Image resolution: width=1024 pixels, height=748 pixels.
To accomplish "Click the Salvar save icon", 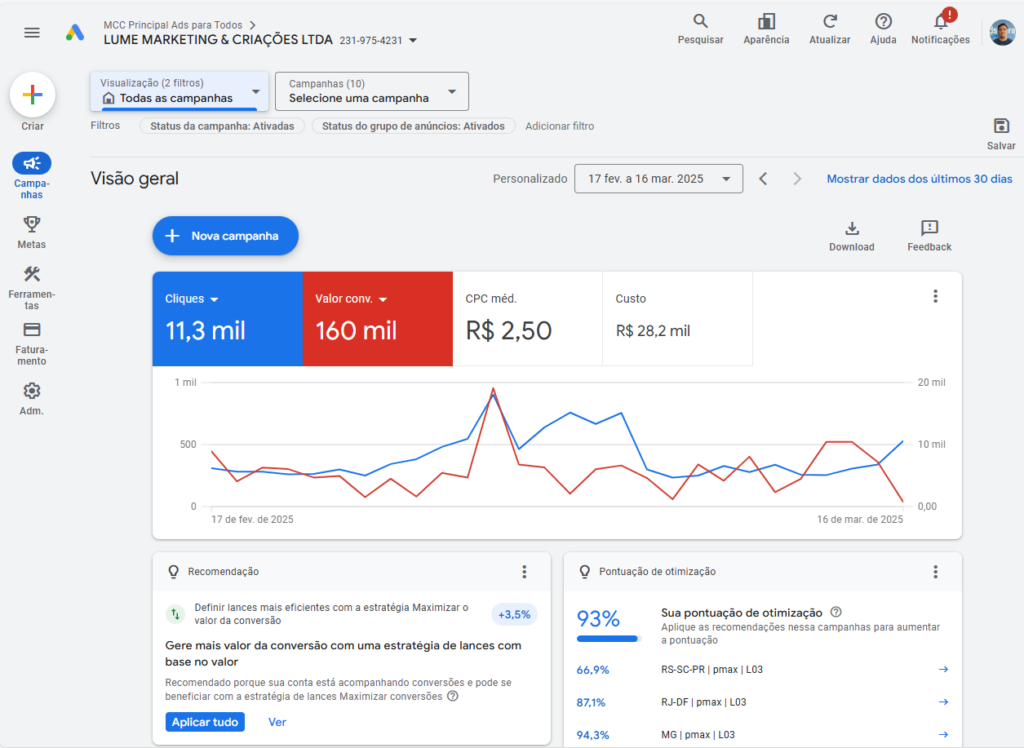I will point(1001,126).
